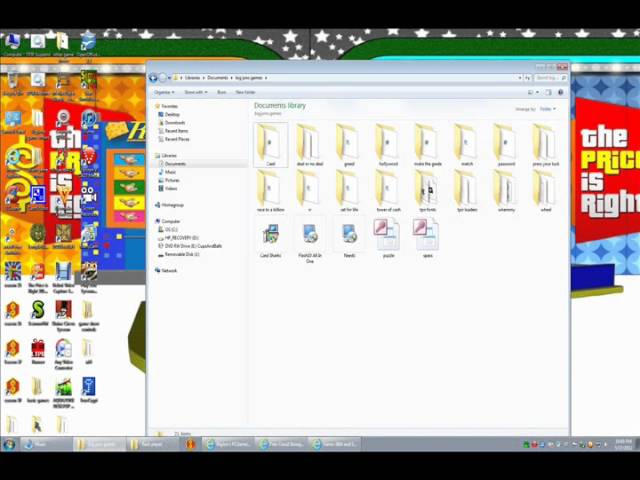This screenshot has height=480, width=640.
Task: Open the tower of cash folder
Action: (x=388, y=191)
